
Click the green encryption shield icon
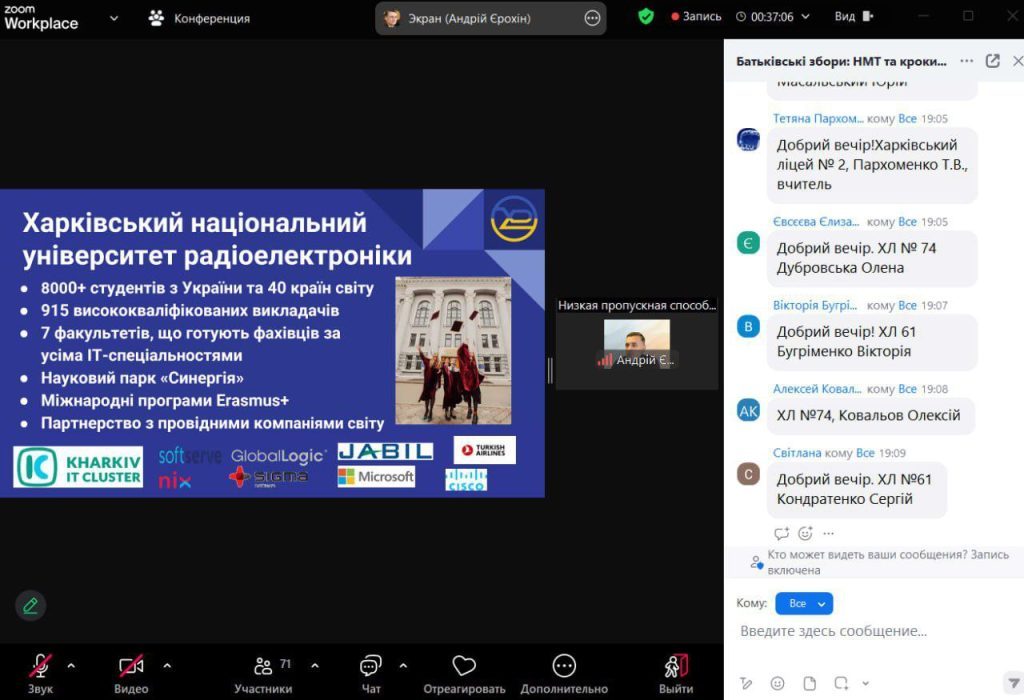(x=646, y=16)
